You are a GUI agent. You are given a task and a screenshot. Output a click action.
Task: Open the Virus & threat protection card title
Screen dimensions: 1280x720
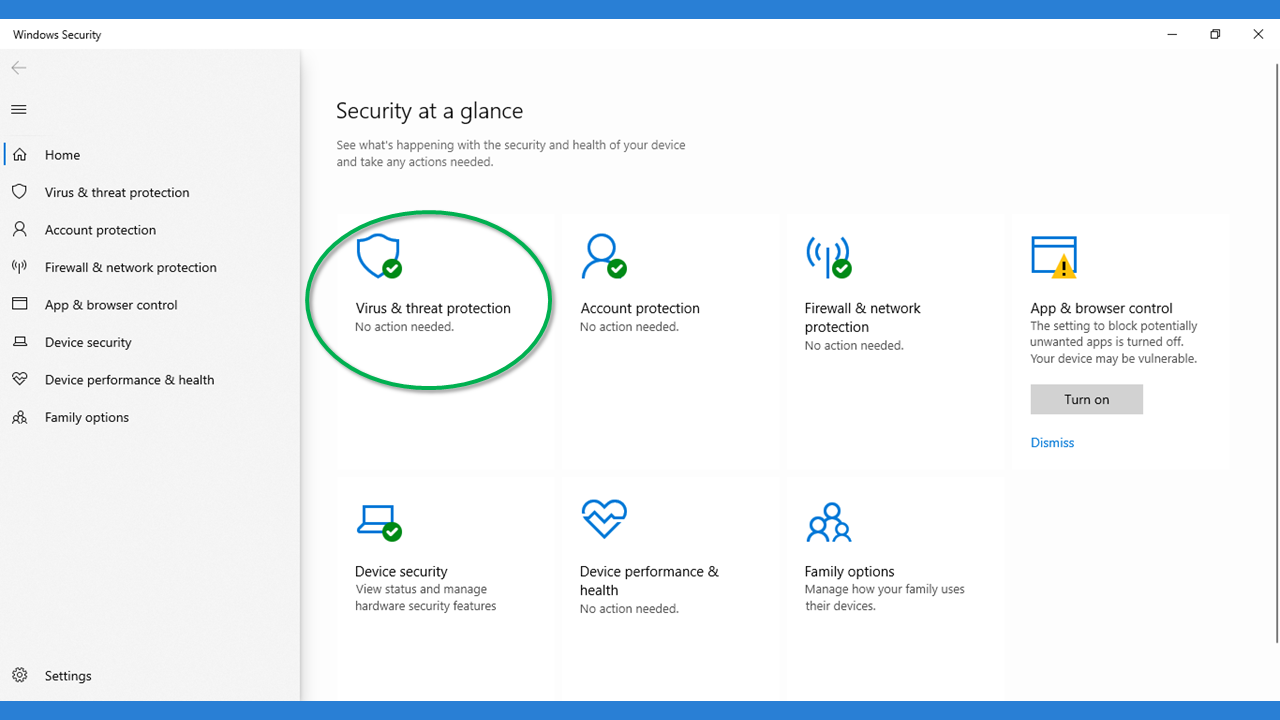click(433, 308)
